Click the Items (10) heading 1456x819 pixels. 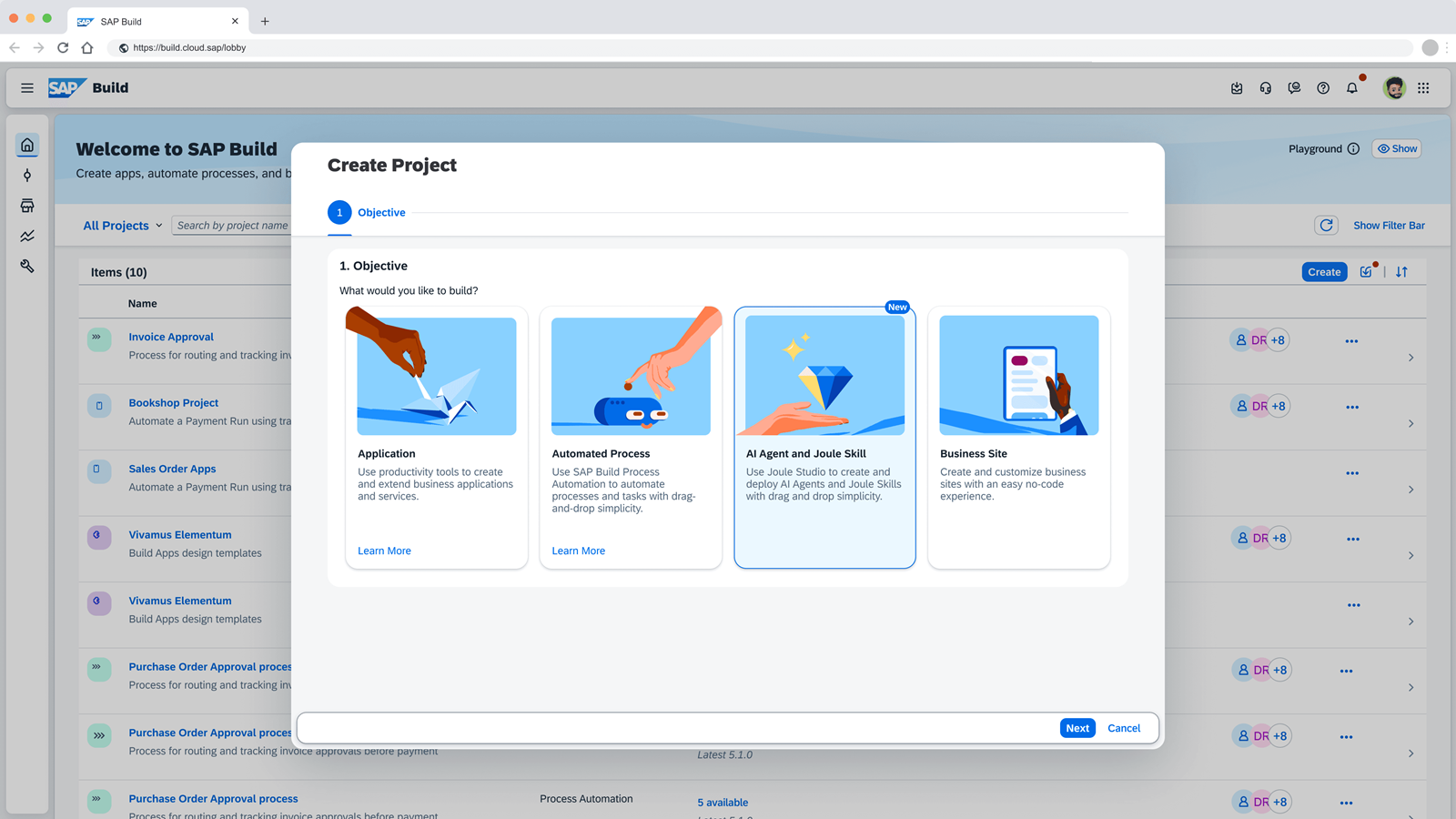pos(119,272)
